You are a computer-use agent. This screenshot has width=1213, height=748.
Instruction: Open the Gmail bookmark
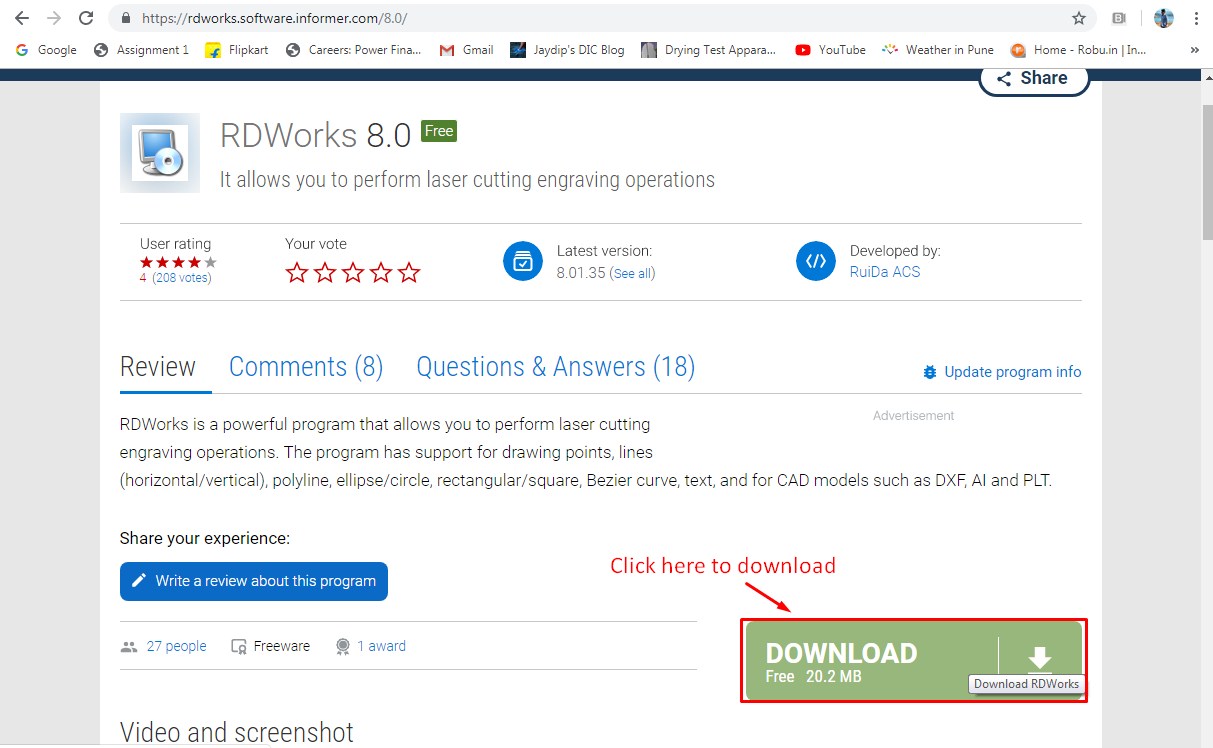click(x=467, y=50)
